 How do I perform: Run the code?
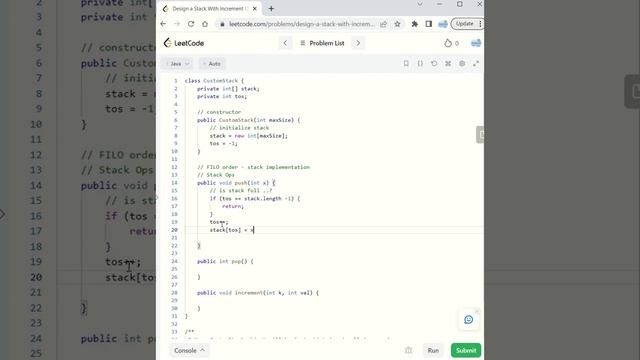433,350
